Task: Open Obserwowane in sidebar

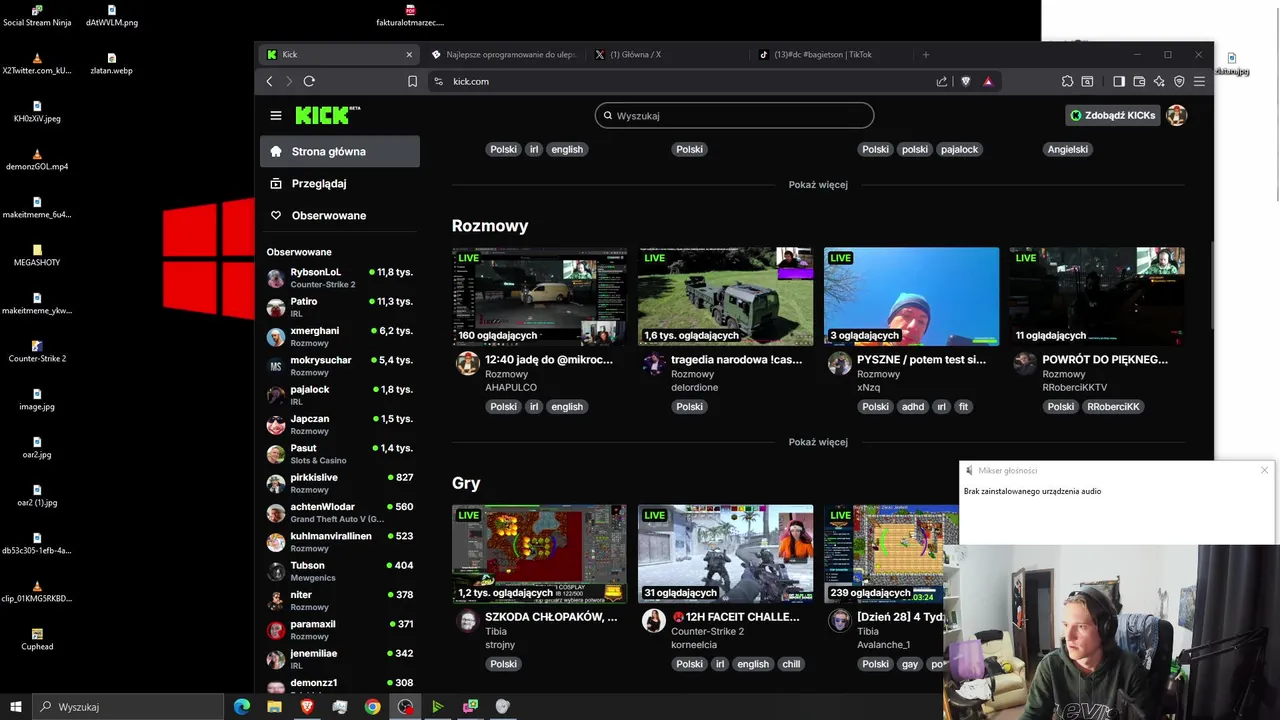Action: 340,215
